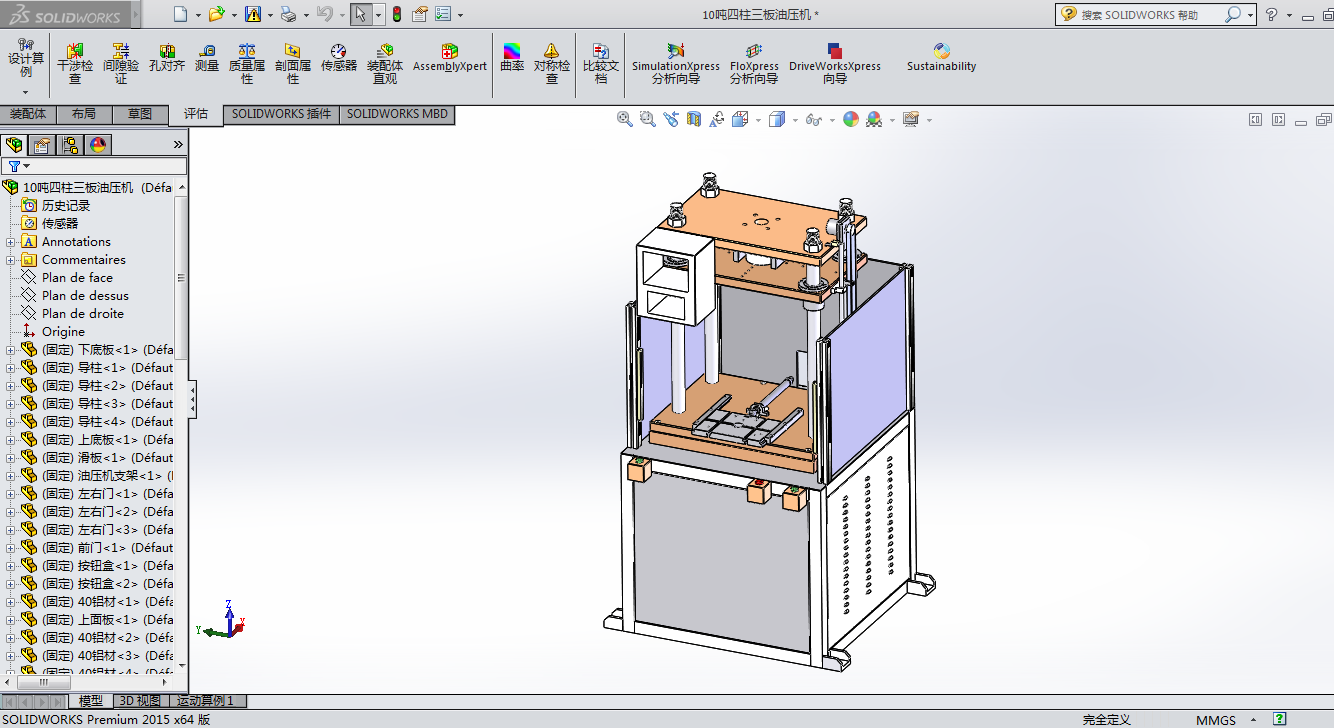Select the 测量 measure tool
This screenshot has width=1334, height=728.
click(207, 58)
